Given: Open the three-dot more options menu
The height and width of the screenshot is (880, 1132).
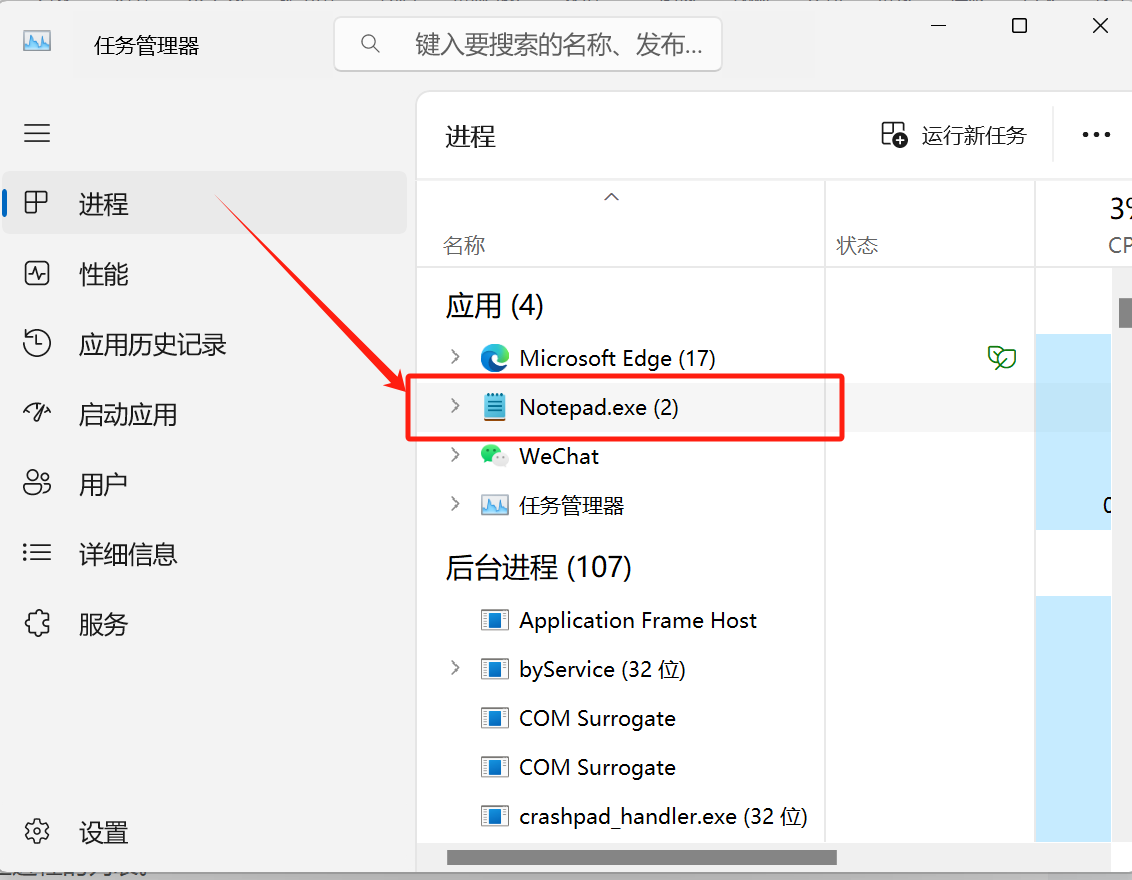Looking at the screenshot, I should click(1096, 135).
